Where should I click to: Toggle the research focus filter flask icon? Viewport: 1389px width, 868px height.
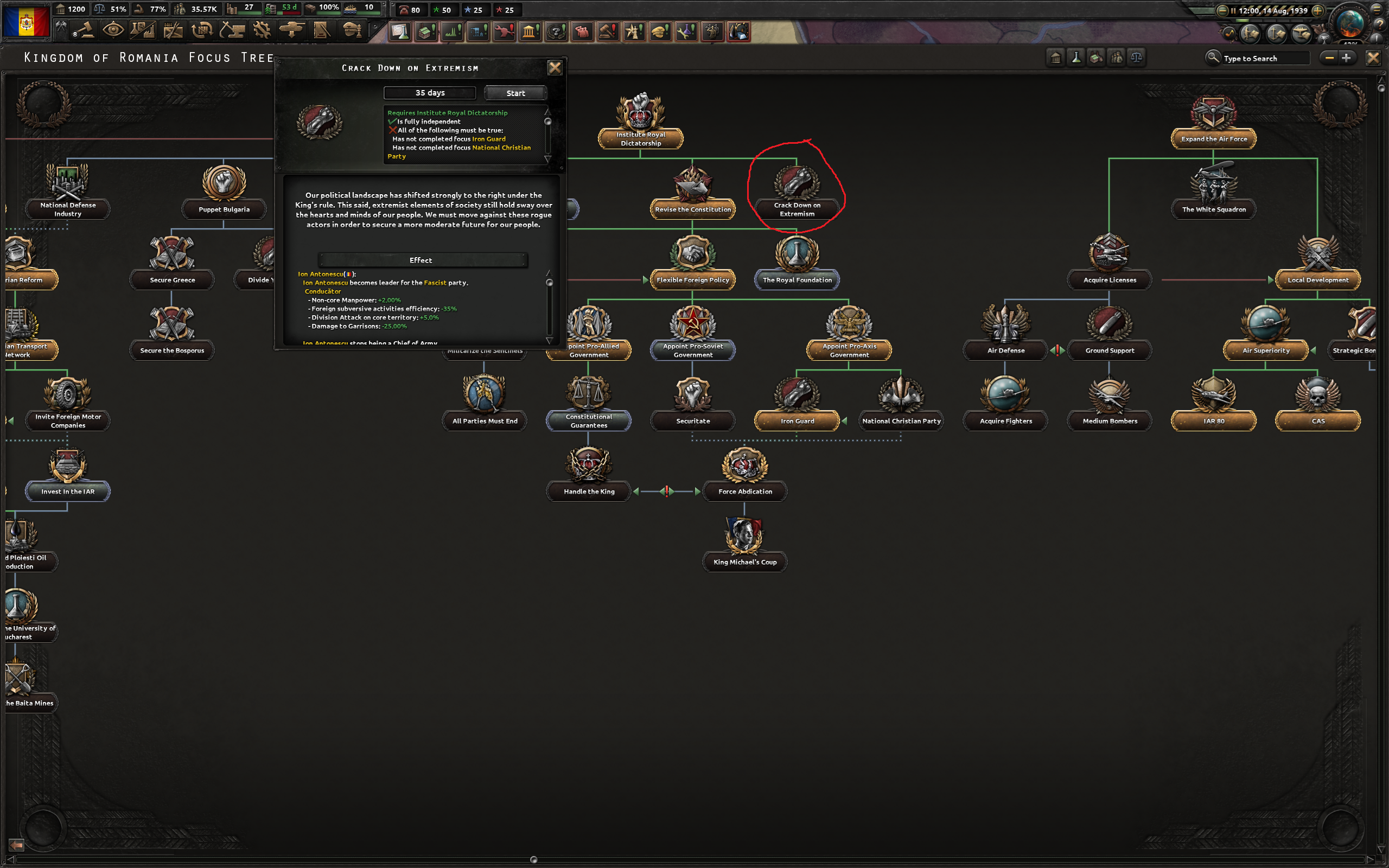[1076, 58]
